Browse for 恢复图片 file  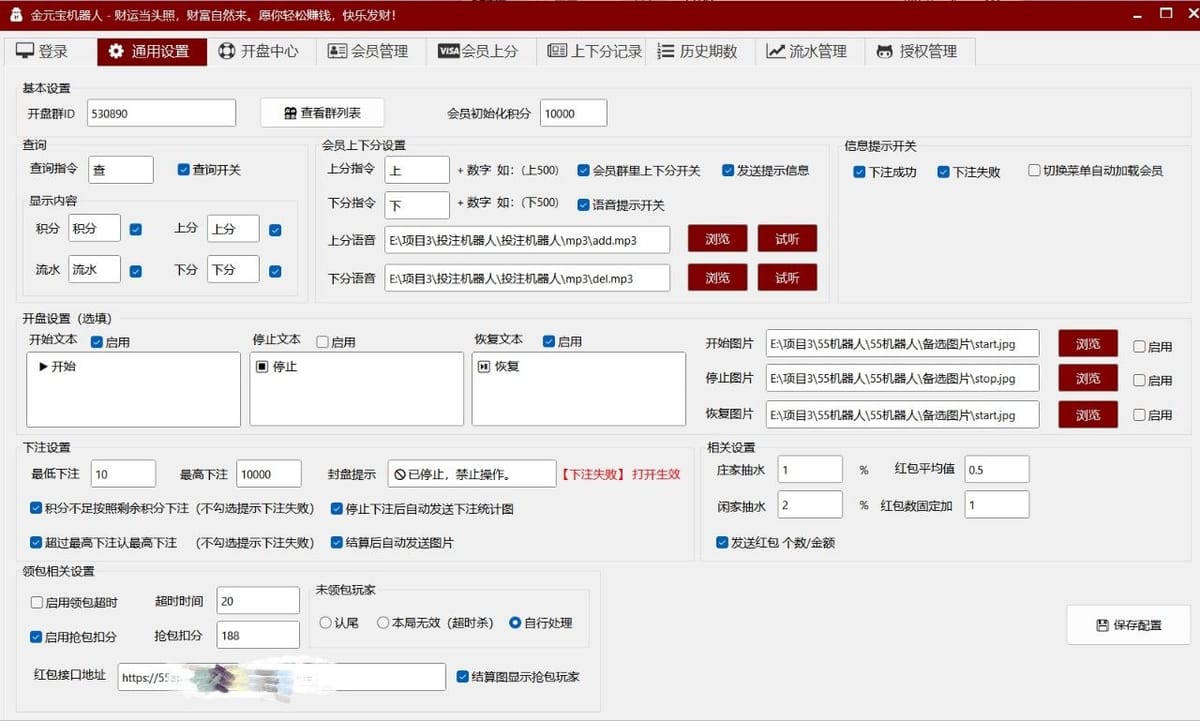coord(1088,414)
